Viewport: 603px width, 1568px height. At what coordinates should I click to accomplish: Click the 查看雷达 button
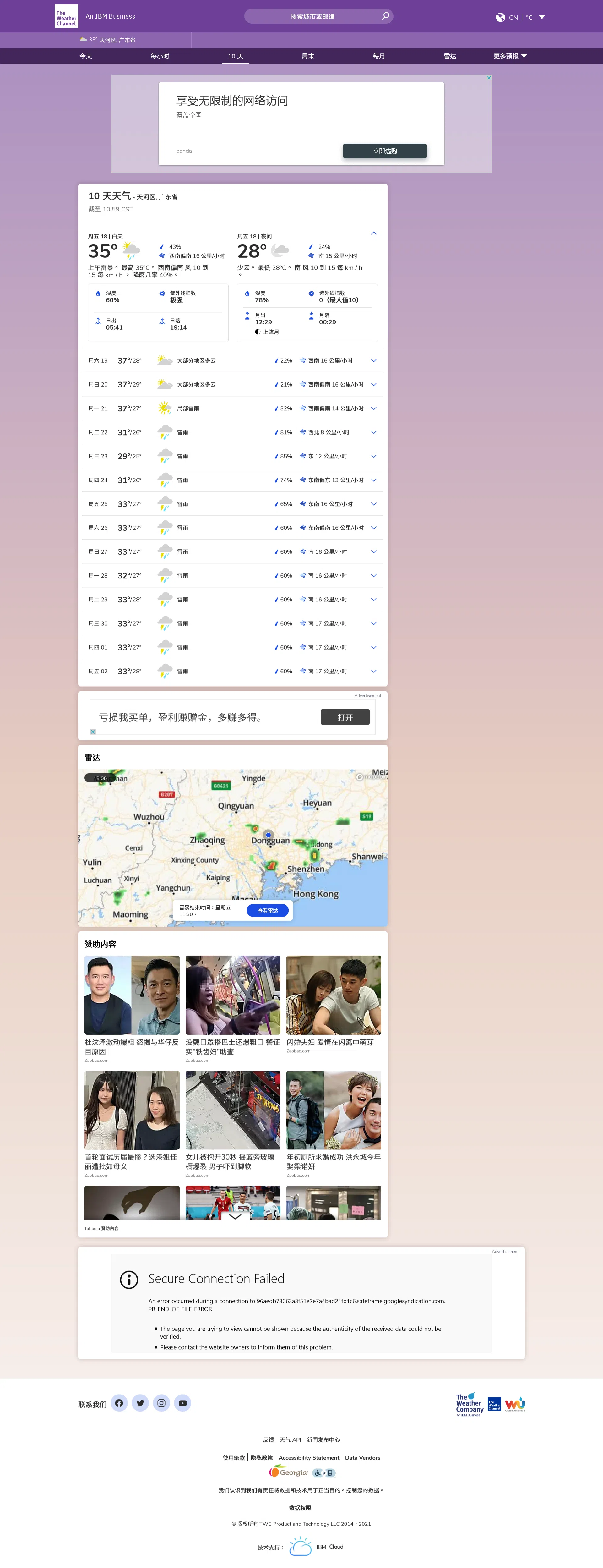pos(268,911)
